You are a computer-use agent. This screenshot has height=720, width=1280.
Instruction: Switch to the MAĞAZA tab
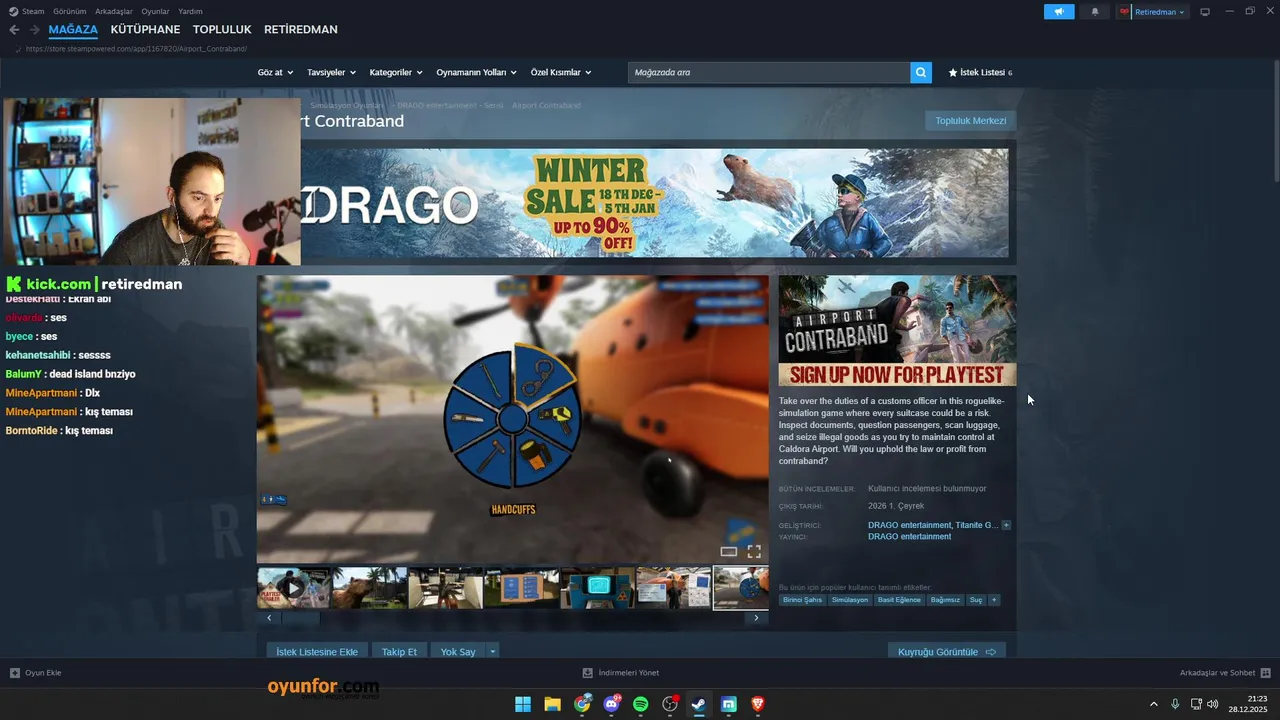(x=73, y=30)
